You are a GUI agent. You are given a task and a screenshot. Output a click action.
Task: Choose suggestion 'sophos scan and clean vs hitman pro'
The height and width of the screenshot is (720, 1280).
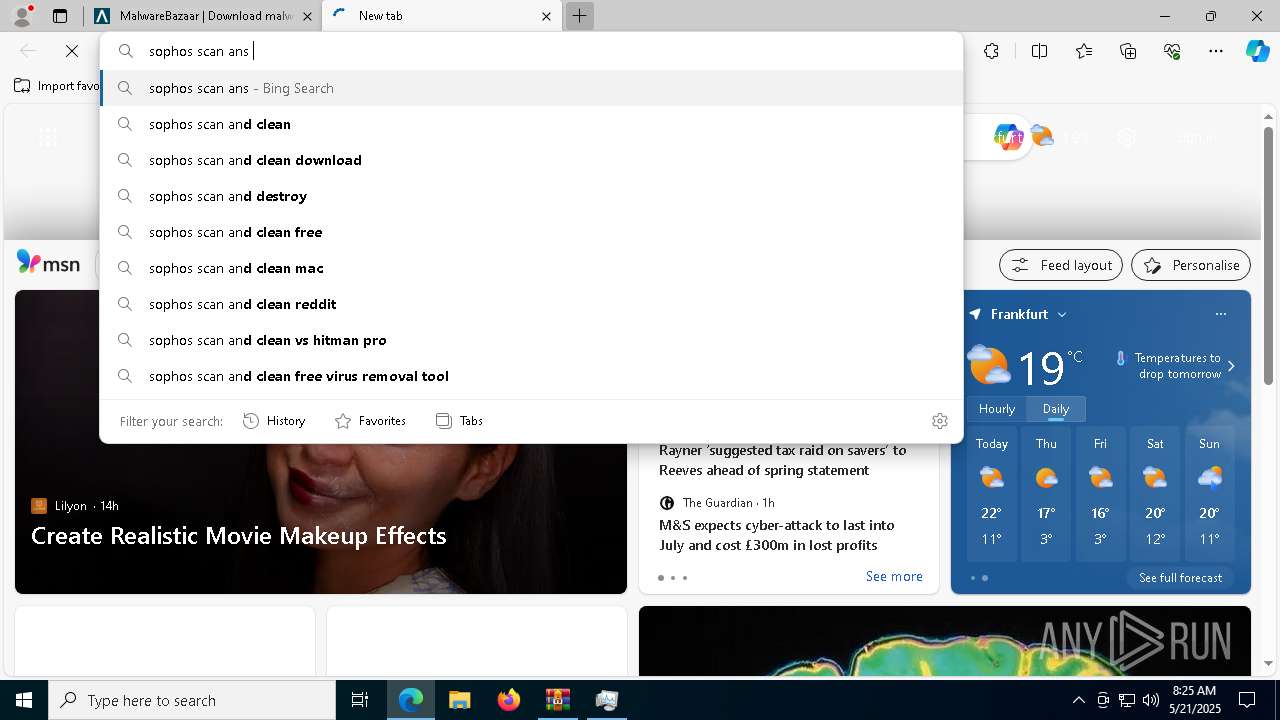532,340
